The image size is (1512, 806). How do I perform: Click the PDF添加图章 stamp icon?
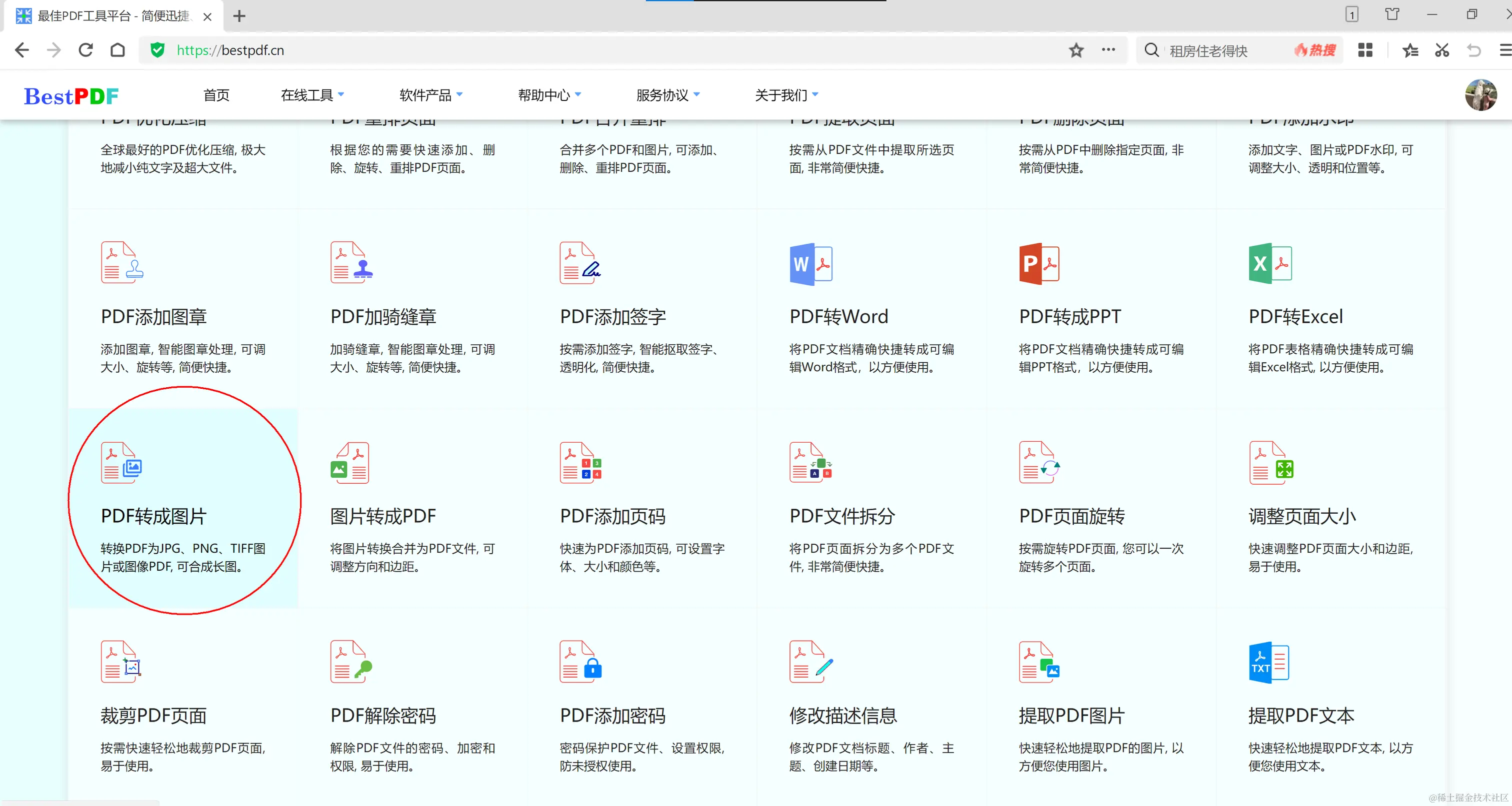[x=122, y=263]
